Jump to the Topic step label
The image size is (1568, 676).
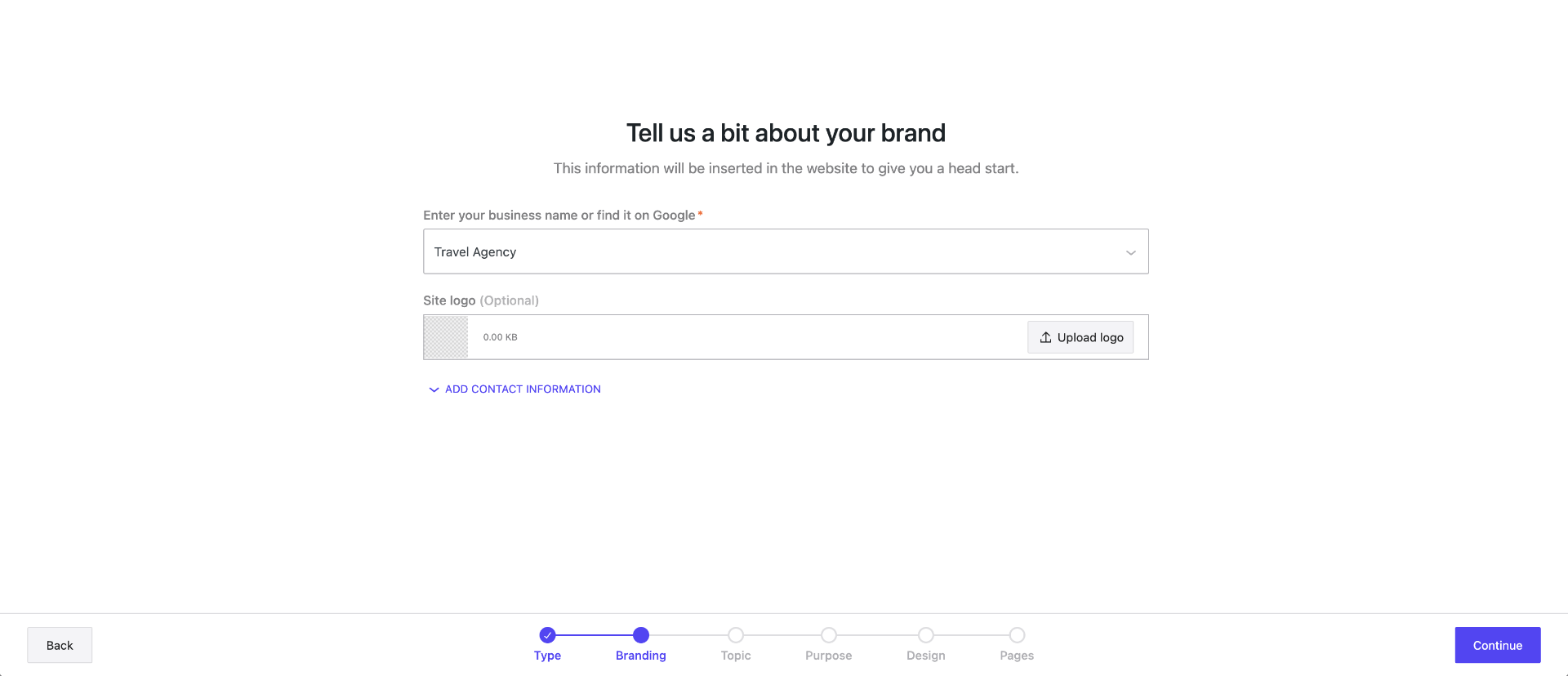point(736,656)
